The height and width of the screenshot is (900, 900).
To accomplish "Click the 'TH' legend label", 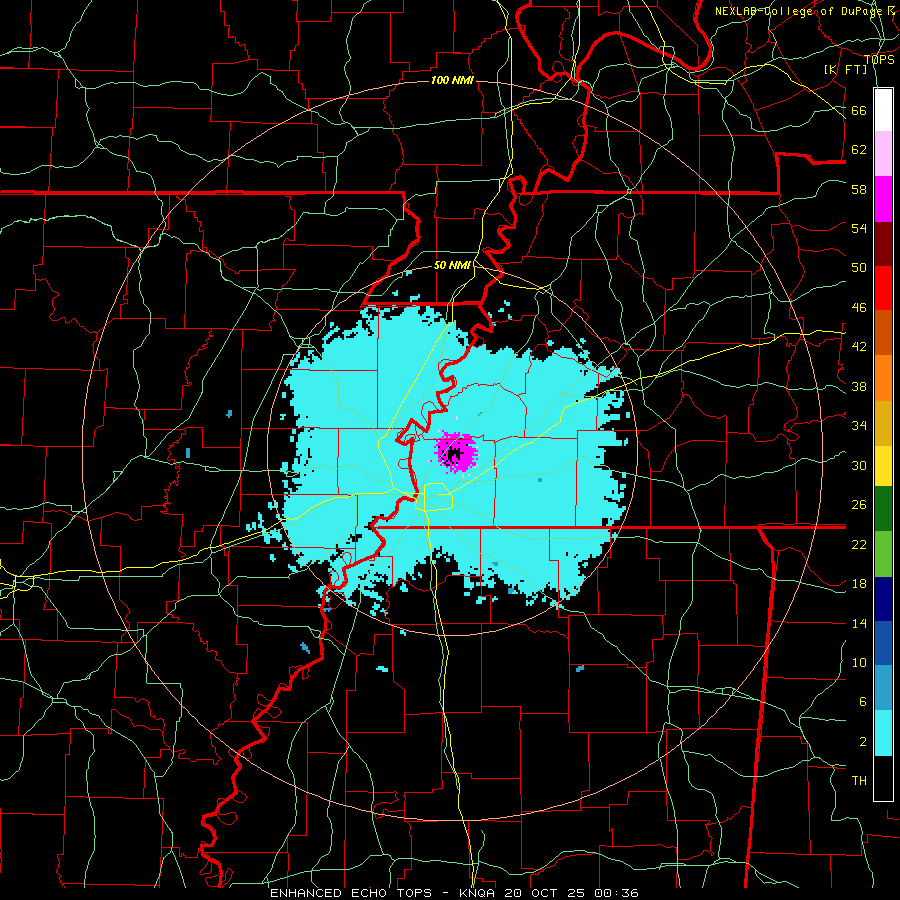I will tap(859, 781).
